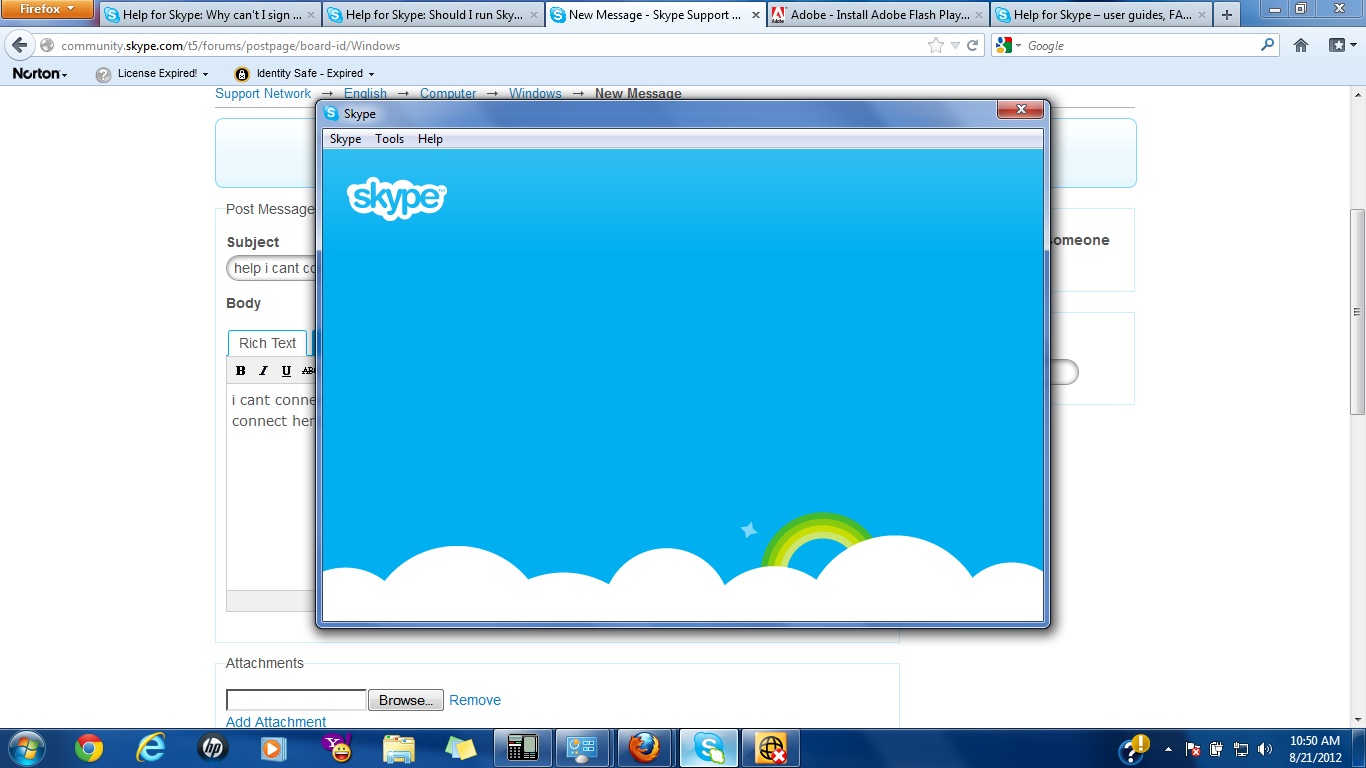The image size is (1366, 768).
Task: Toggle underline formatting in post editor
Action: 286,370
